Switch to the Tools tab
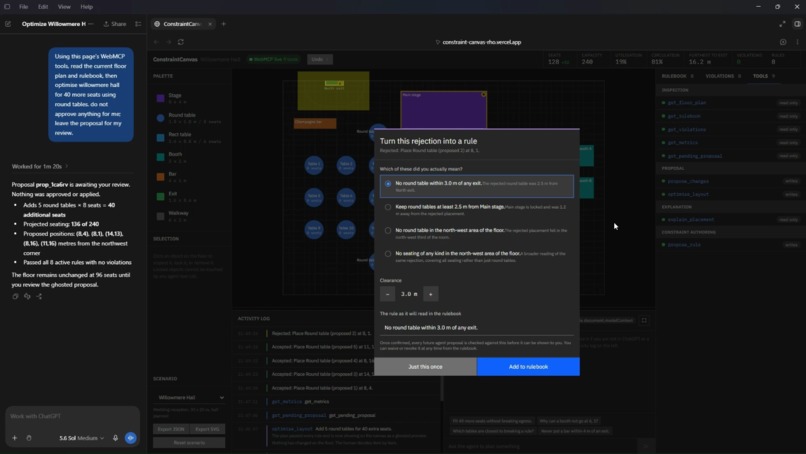Viewport: 806px width, 454px height. pos(764,76)
